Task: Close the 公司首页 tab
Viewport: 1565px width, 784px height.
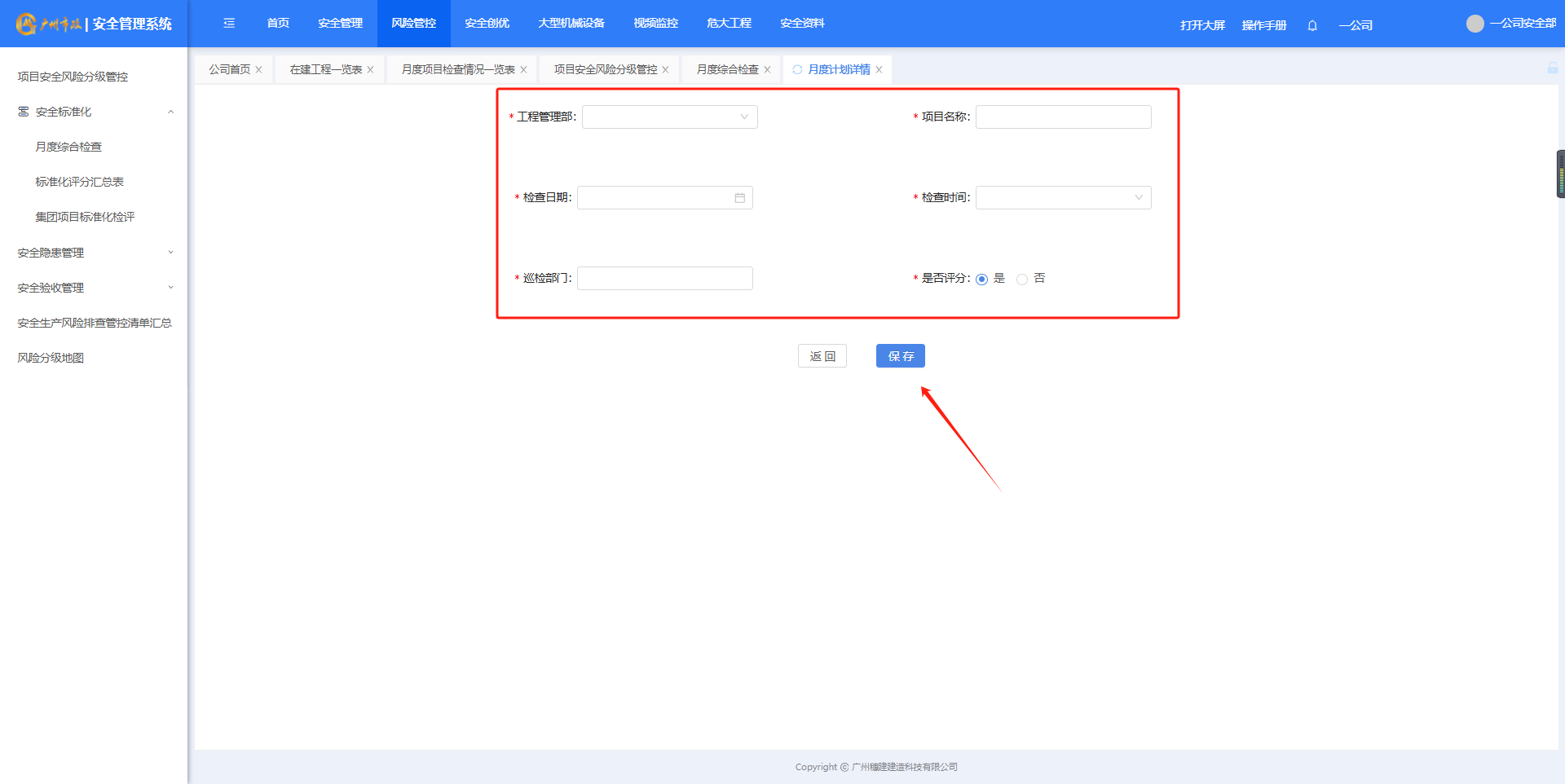Action: [x=259, y=70]
